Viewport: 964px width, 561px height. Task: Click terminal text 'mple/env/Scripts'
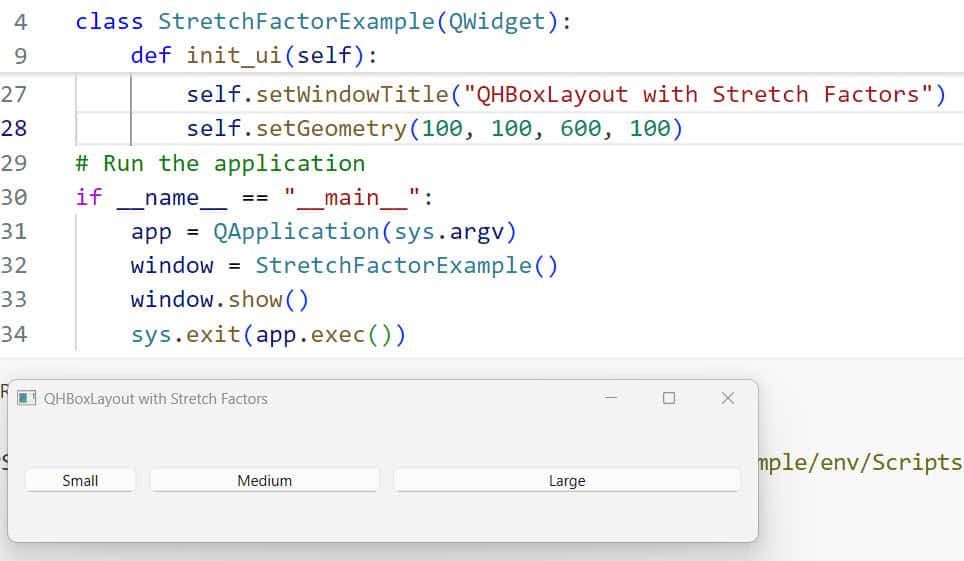coord(861,463)
